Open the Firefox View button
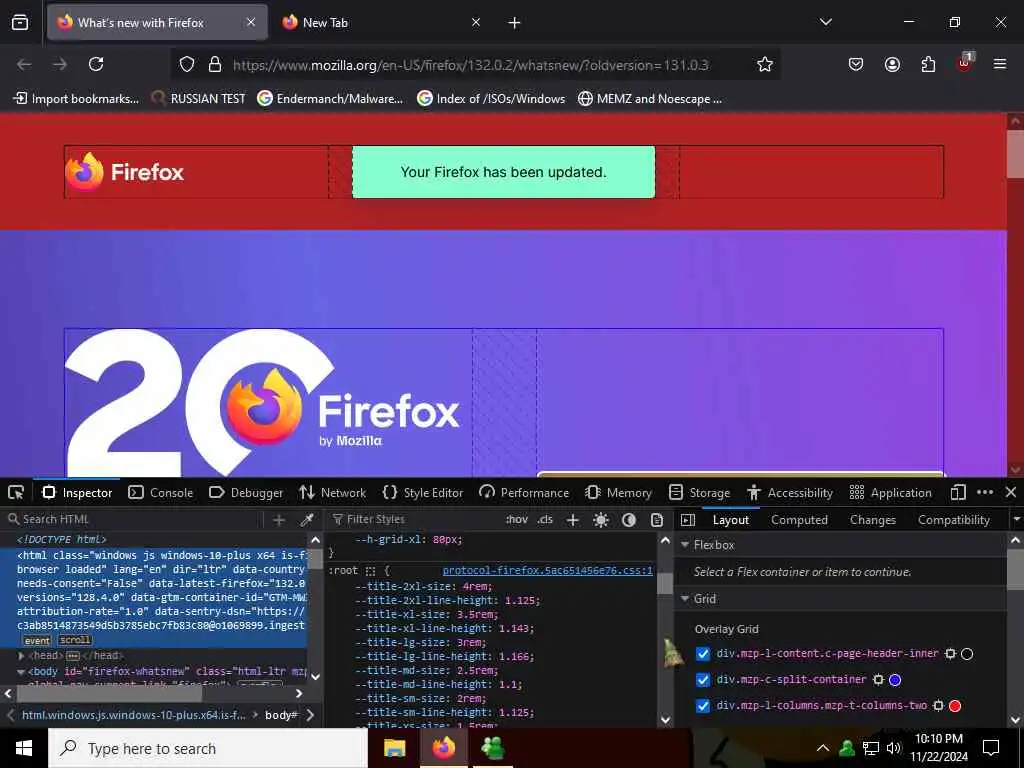Screen dimensions: 1024x768 pyautogui.click(x=20, y=23)
